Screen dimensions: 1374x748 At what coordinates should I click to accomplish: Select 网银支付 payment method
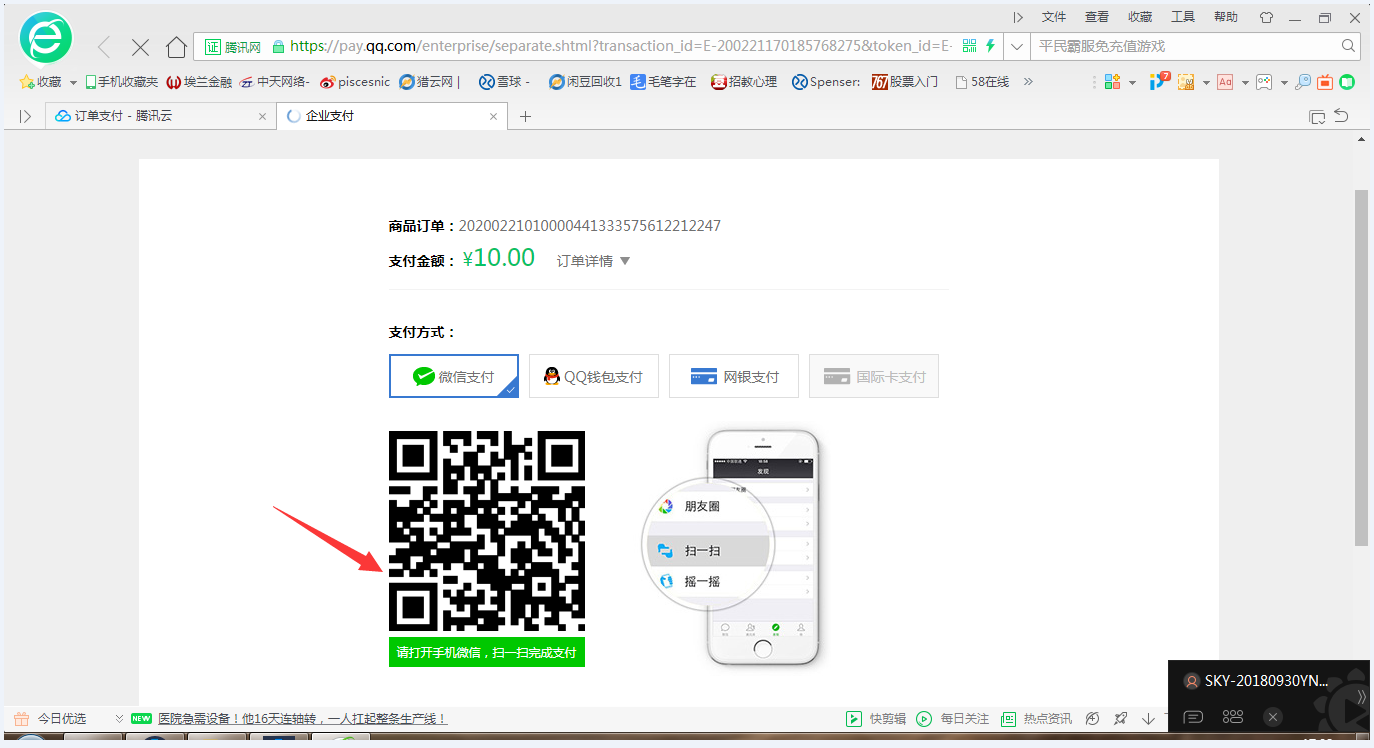pyautogui.click(x=734, y=376)
